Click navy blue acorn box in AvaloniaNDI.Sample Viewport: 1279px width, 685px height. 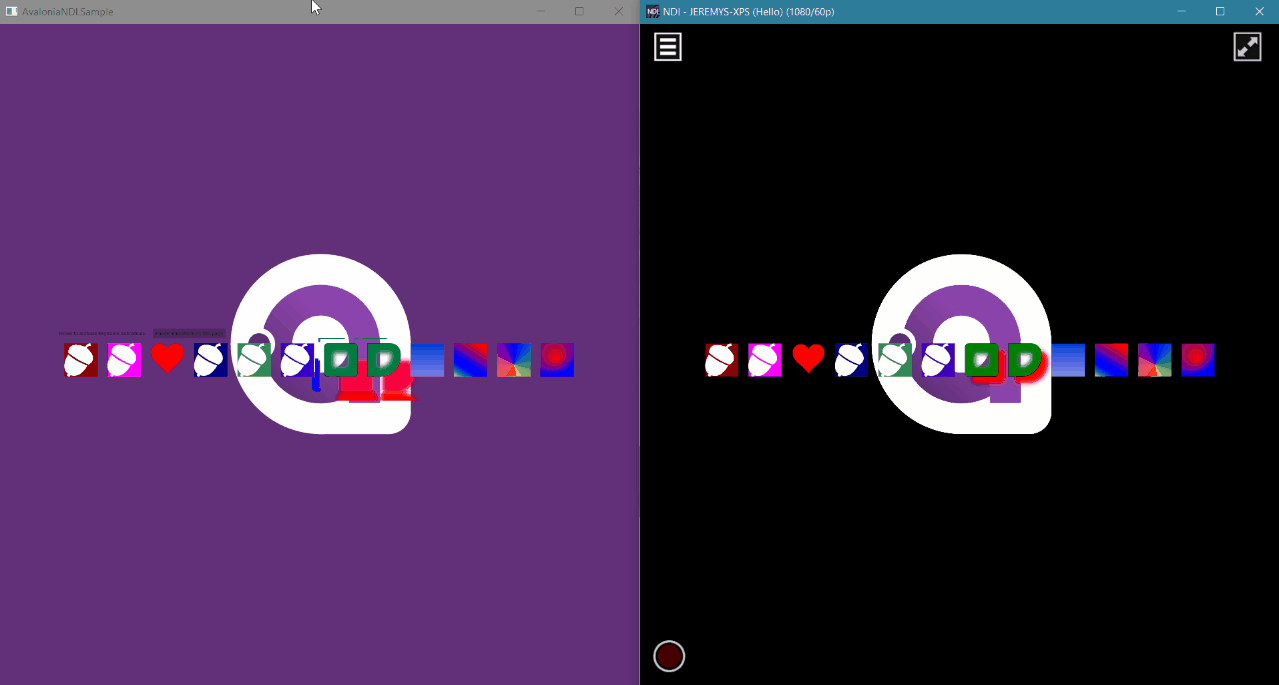pyautogui.click(x=211, y=360)
